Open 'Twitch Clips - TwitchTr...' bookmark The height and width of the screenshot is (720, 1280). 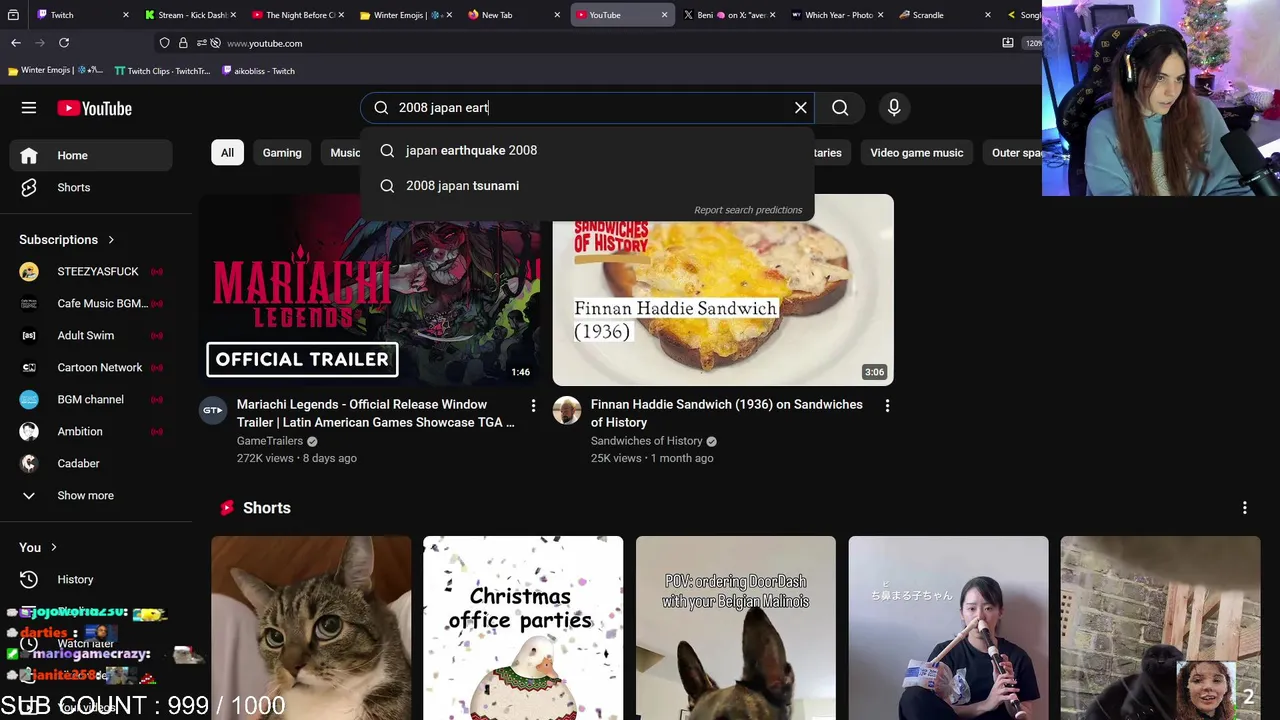pyautogui.click(x=162, y=71)
